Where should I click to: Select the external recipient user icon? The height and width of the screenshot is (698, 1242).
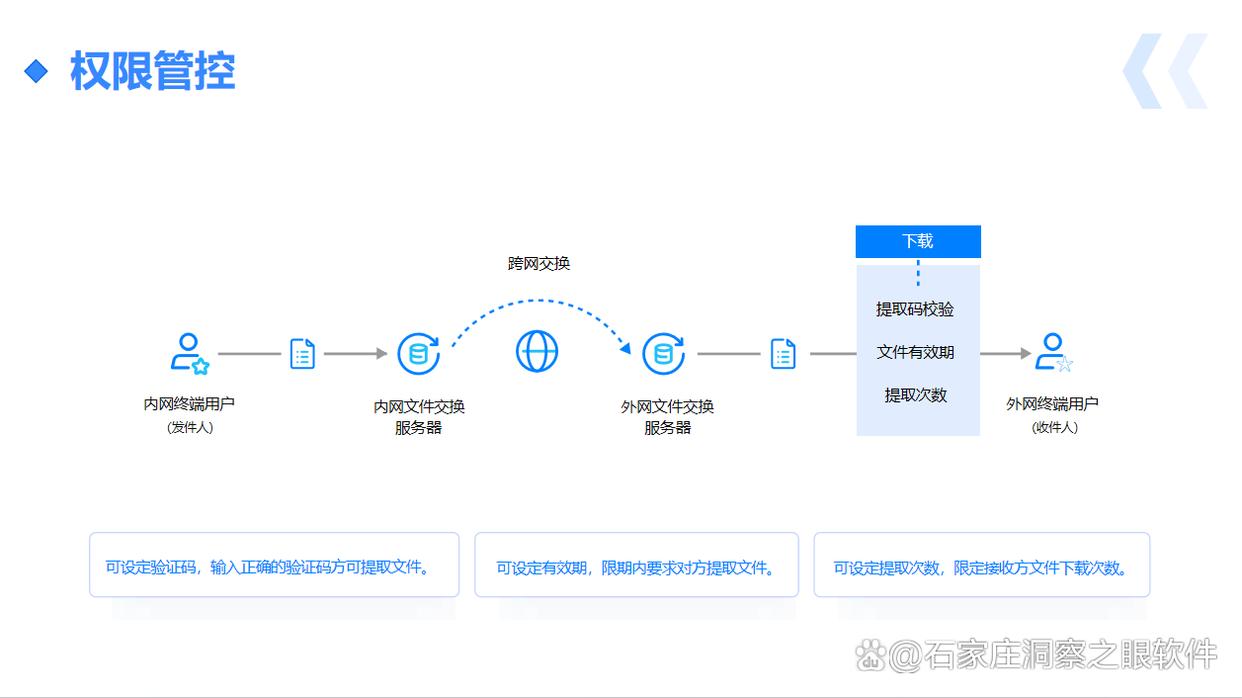tap(1052, 353)
